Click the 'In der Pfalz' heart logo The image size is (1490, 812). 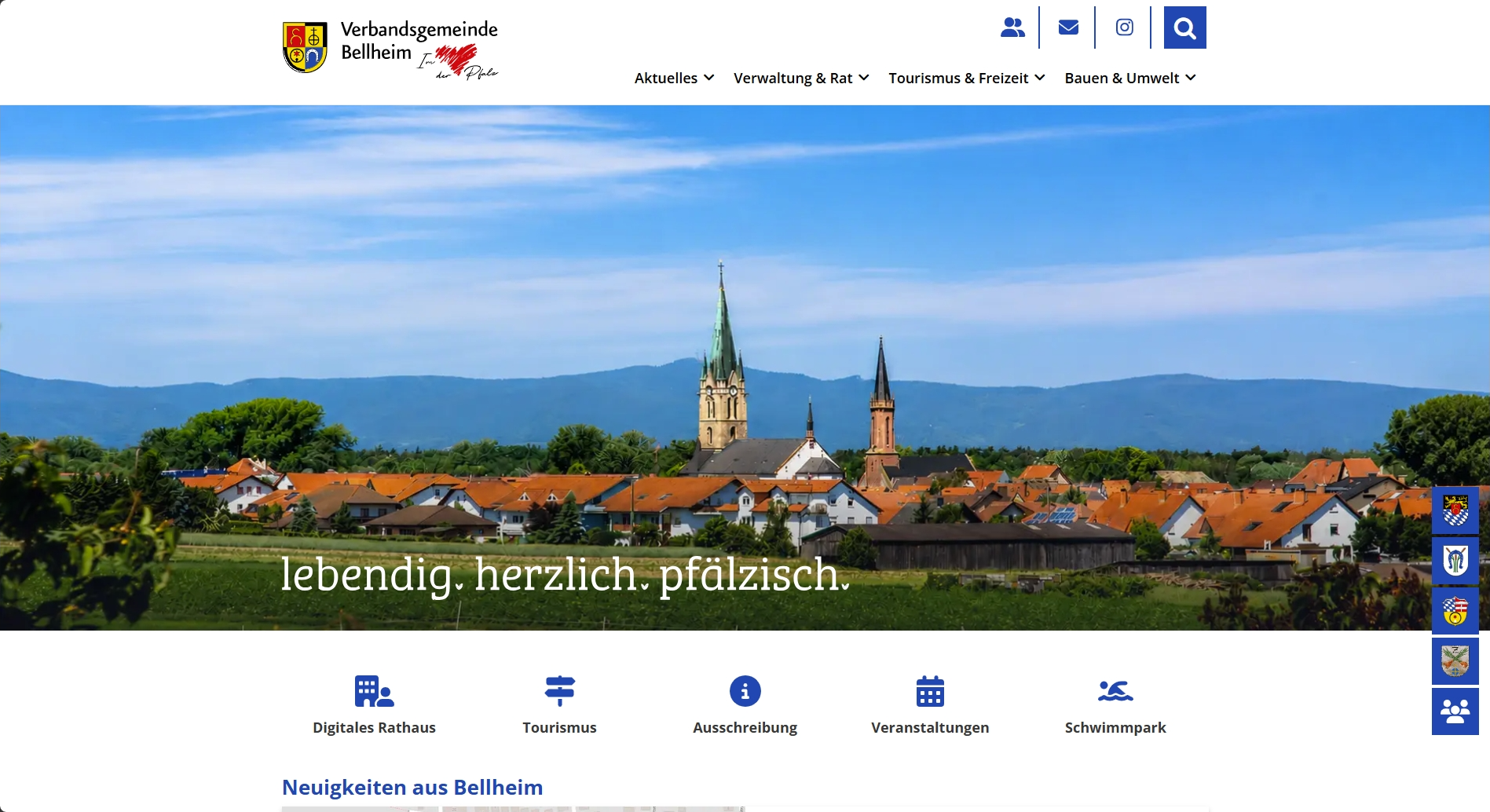[x=458, y=62]
